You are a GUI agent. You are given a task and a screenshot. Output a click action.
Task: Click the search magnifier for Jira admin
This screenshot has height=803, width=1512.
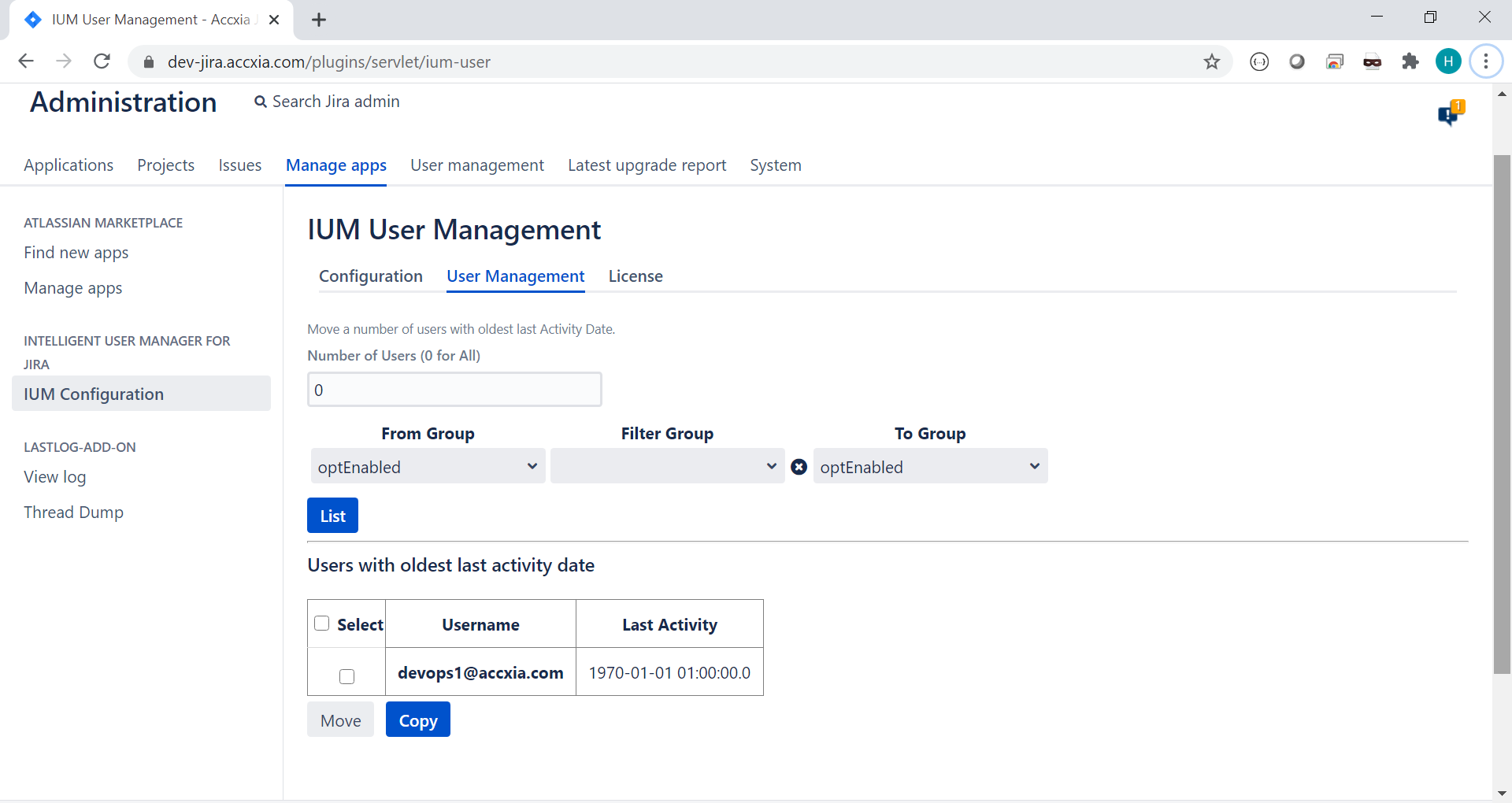[261, 102]
